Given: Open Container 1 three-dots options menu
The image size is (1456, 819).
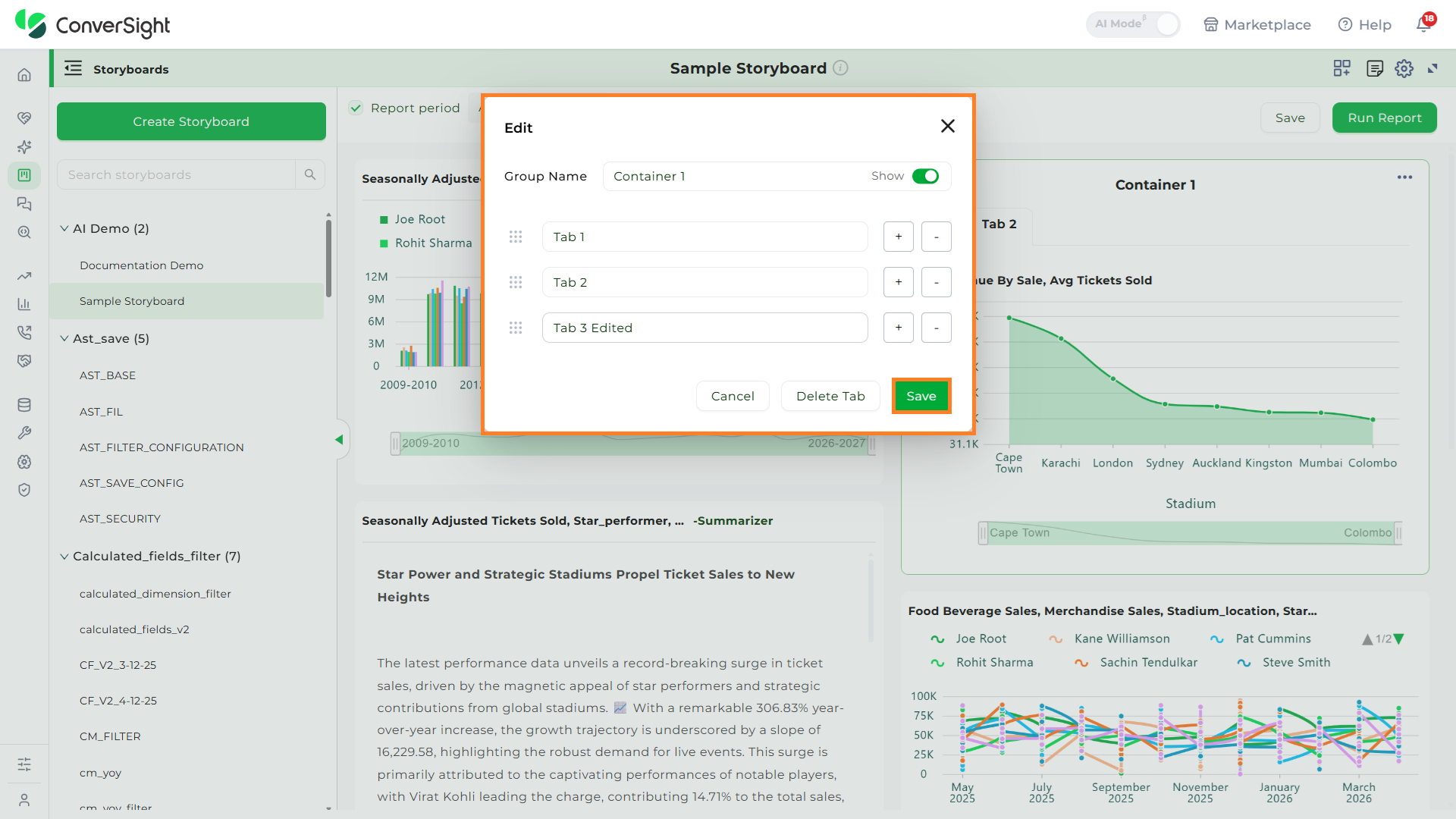Looking at the screenshot, I should pyautogui.click(x=1404, y=177).
